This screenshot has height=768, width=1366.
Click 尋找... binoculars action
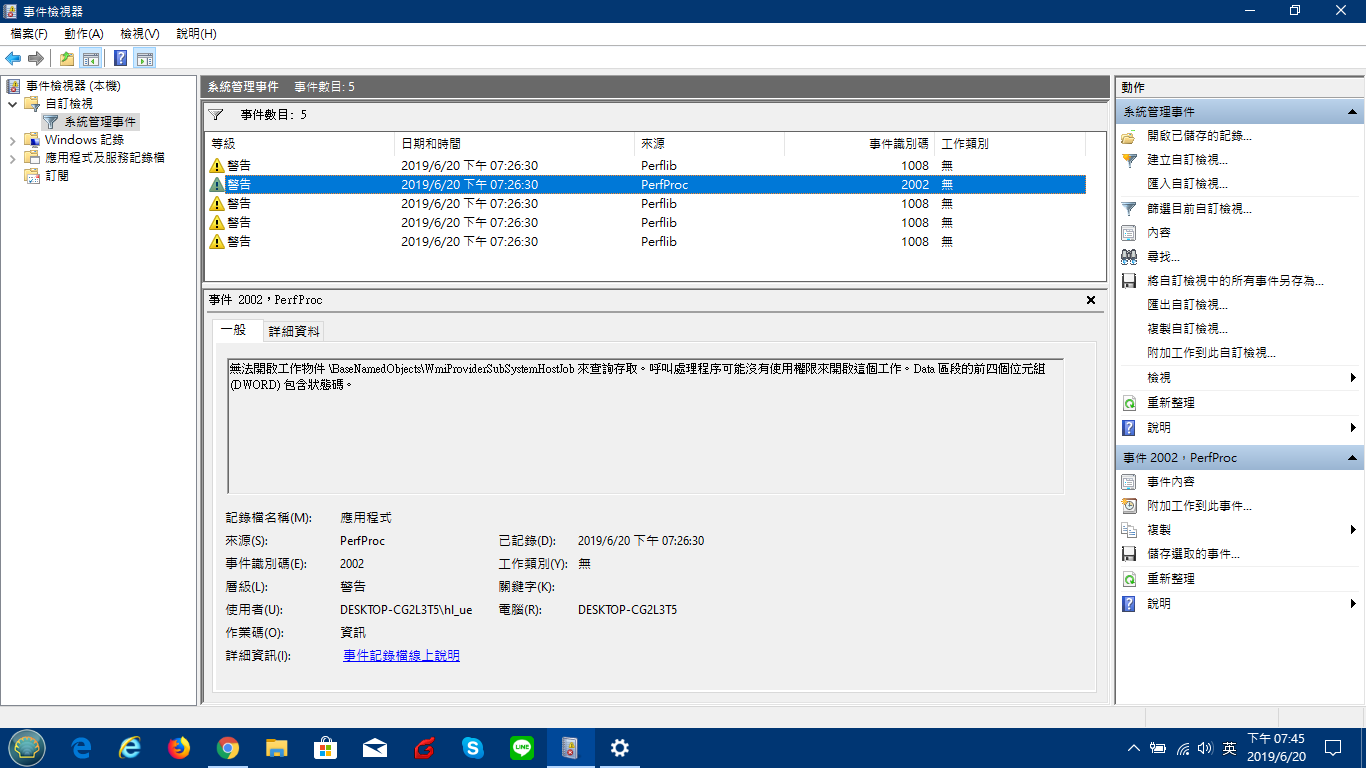1163,257
